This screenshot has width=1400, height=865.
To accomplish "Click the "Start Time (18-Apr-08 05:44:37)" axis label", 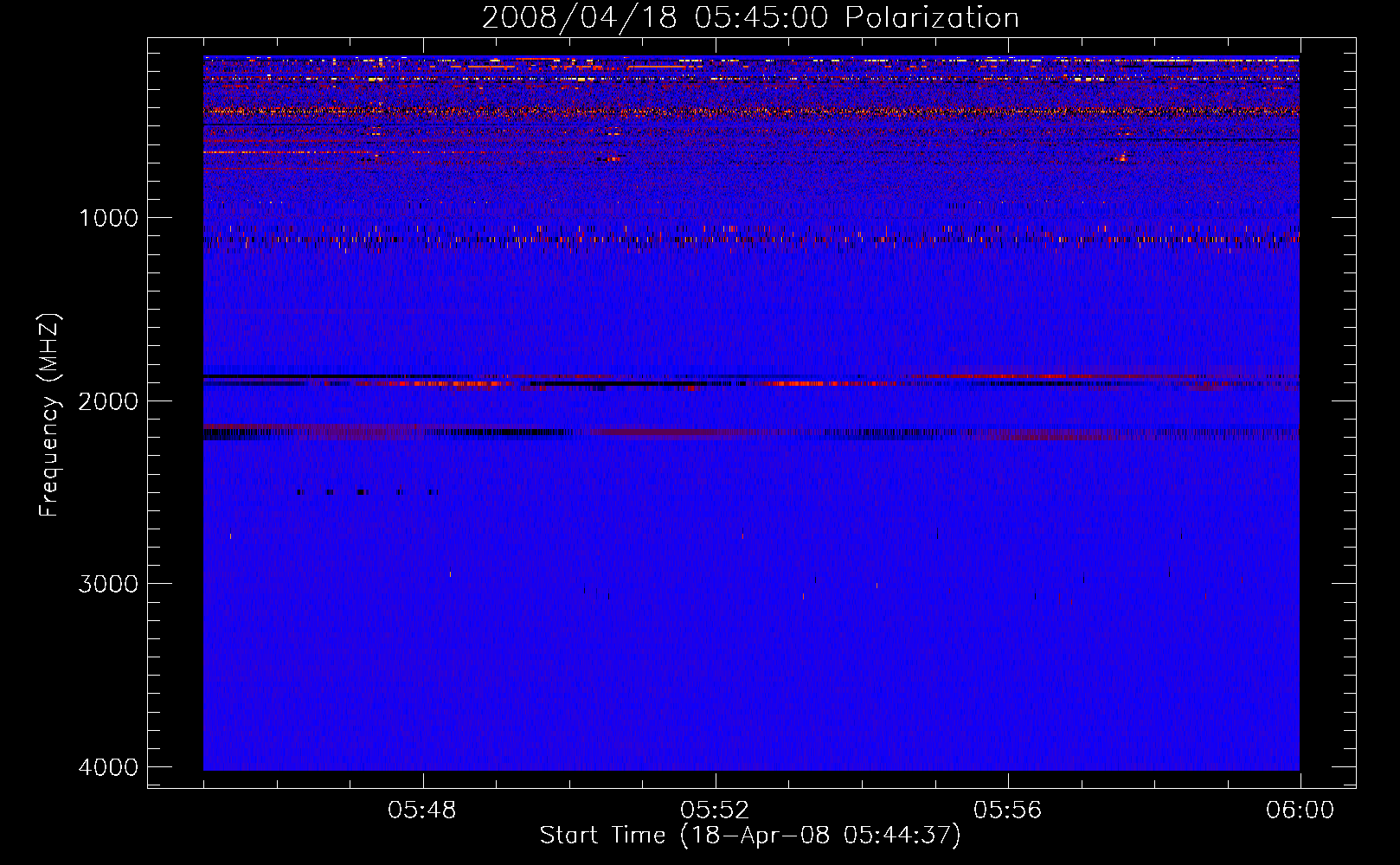I will coord(749,835).
